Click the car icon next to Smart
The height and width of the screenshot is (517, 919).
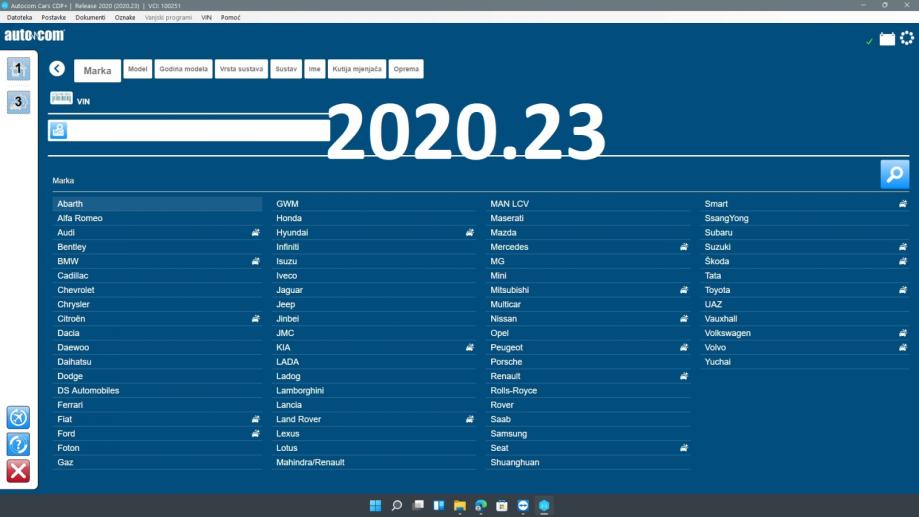point(903,204)
